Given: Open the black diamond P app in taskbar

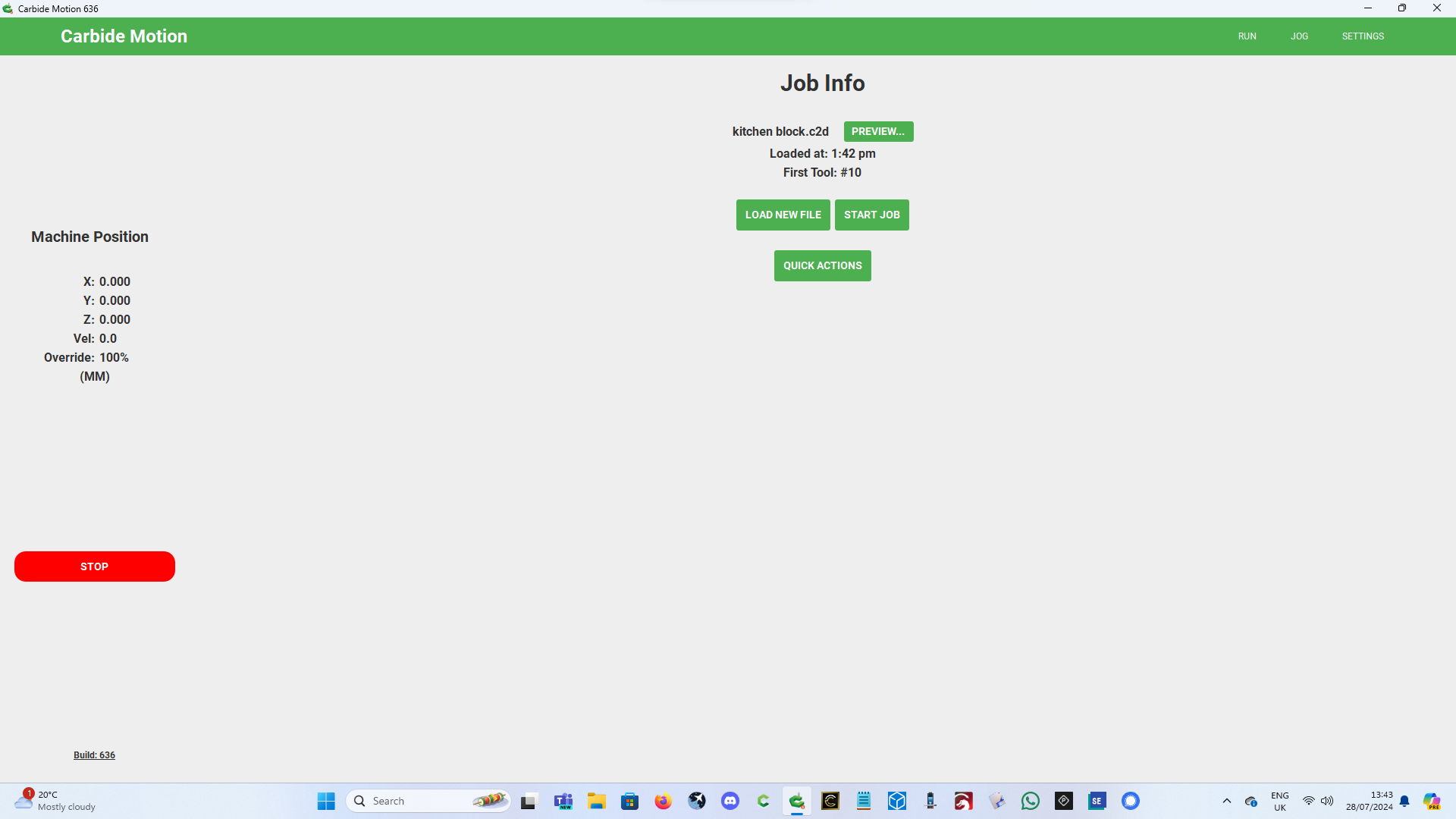Looking at the screenshot, I should (x=1064, y=801).
